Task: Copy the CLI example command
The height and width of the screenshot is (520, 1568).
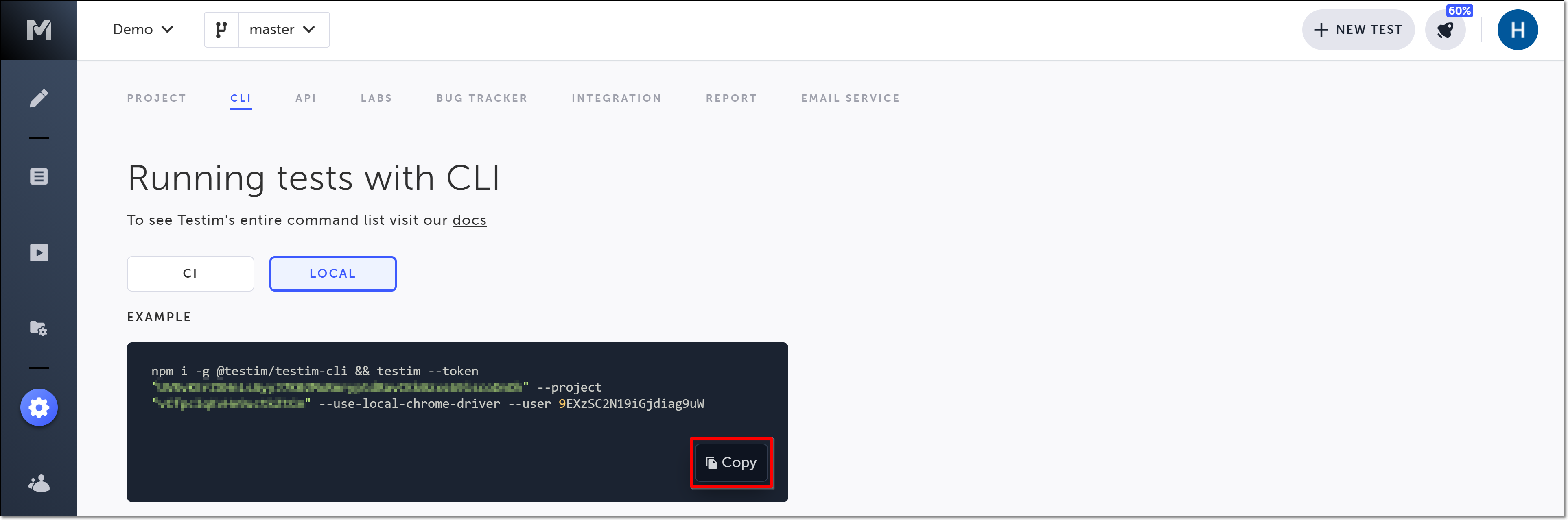Action: coord(731,463)
